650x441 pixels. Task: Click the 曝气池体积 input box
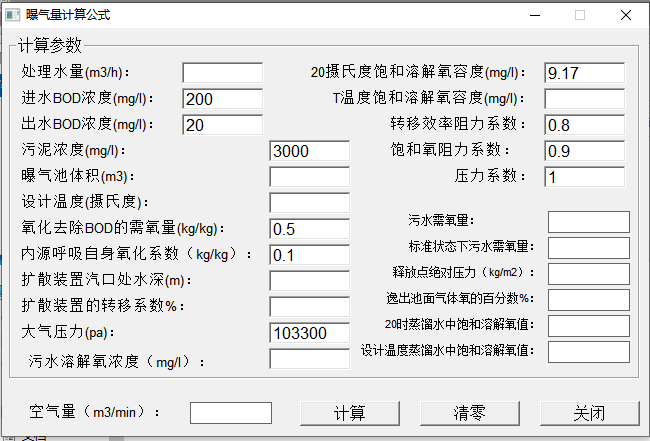tap(309, 177)
